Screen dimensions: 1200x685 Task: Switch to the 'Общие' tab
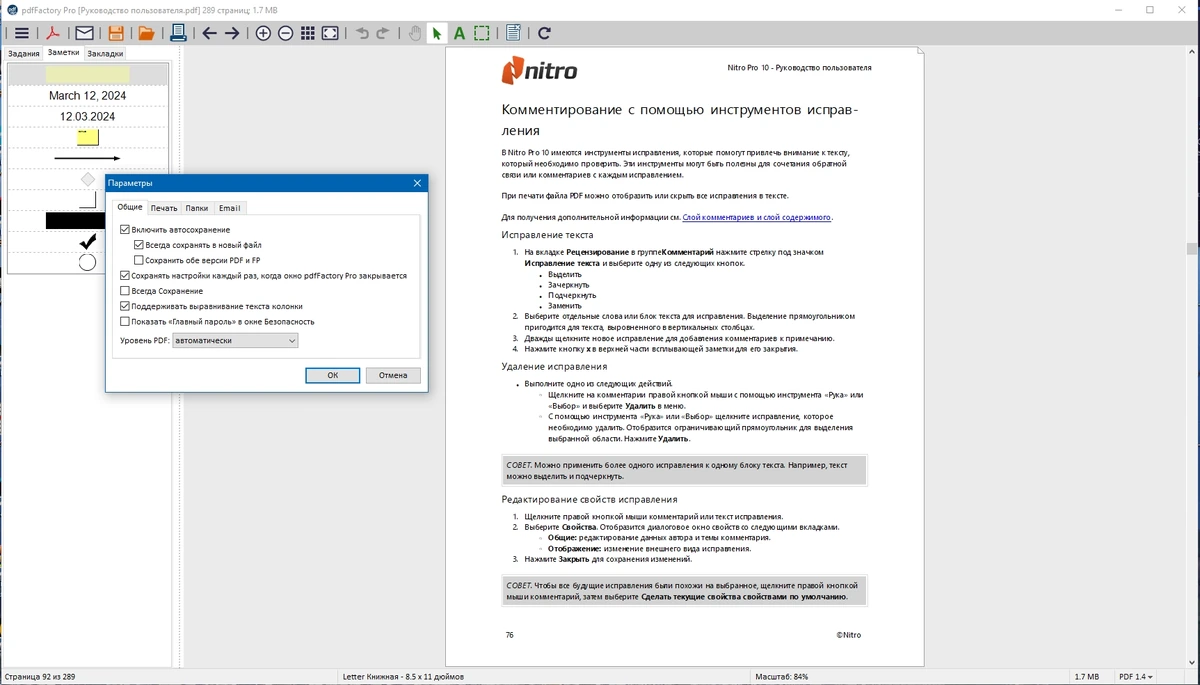(130, 207)
